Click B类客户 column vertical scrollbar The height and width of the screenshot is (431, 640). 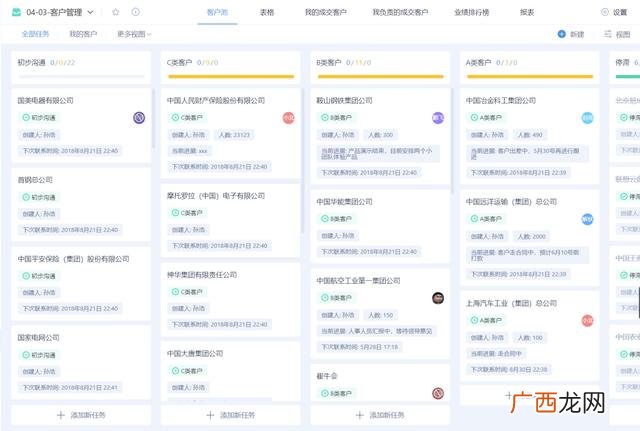tap(452, 141)
